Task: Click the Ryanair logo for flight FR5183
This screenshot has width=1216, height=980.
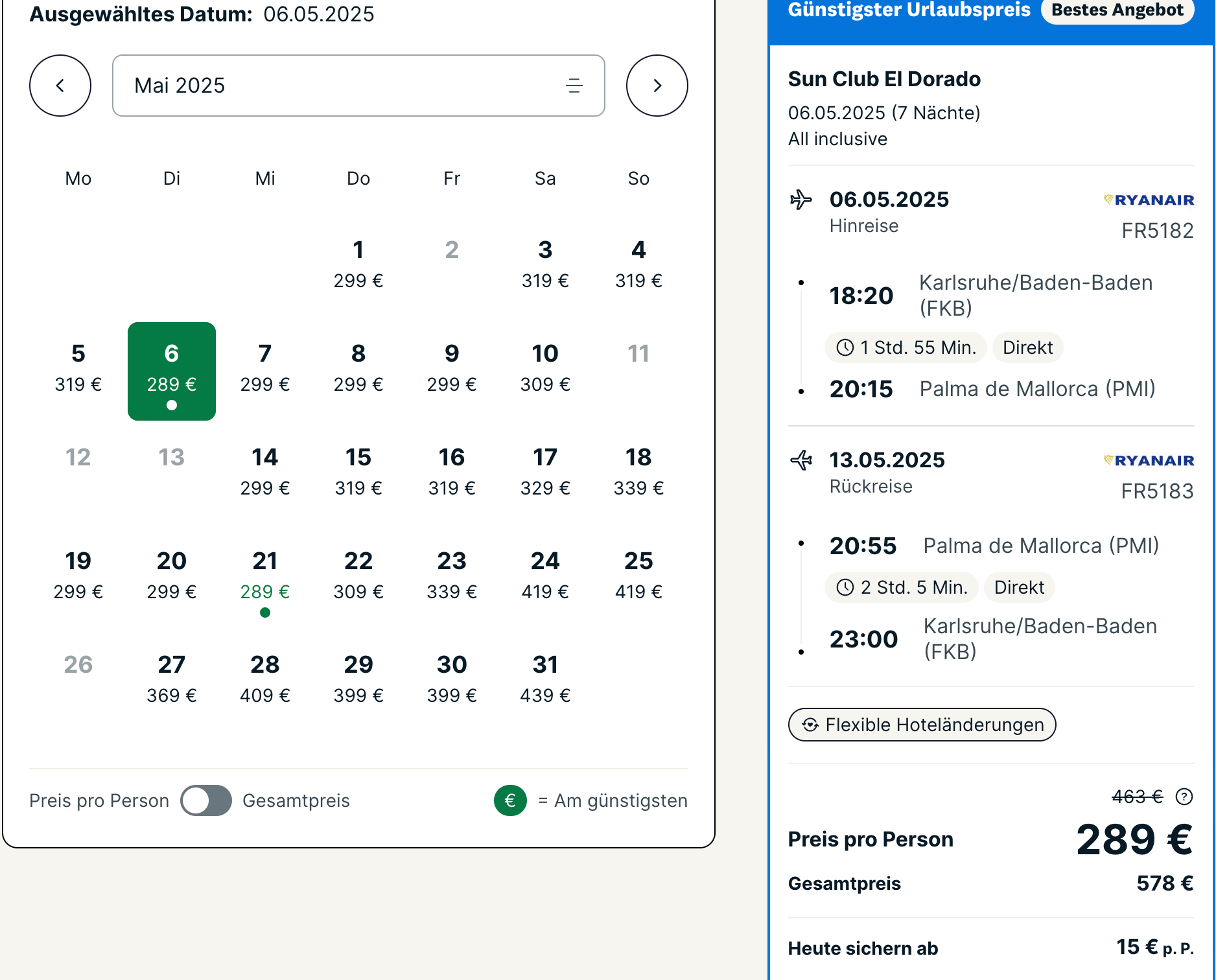Action: [x=1149, y=460]
